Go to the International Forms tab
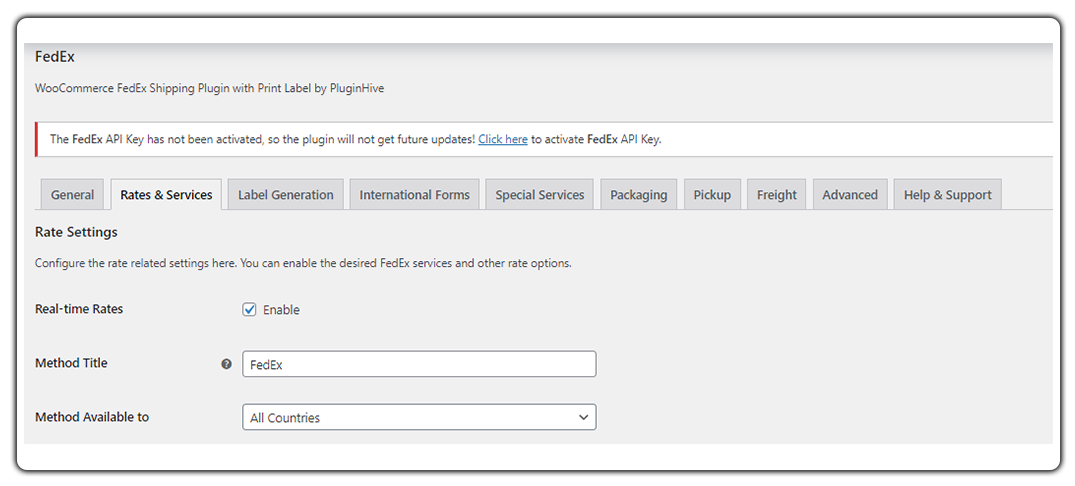Image resolution: width=1075 pixels, height=486 pixels. (415, 195)
